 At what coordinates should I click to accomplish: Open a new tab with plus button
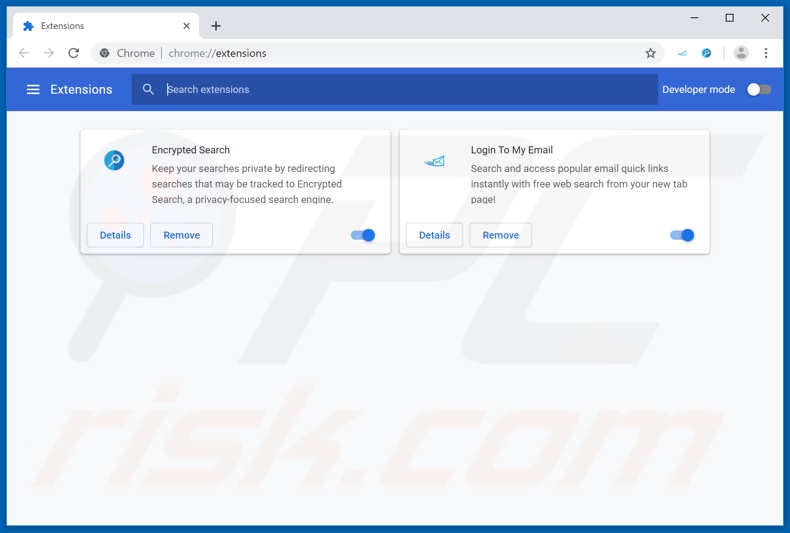click(216, 26)
